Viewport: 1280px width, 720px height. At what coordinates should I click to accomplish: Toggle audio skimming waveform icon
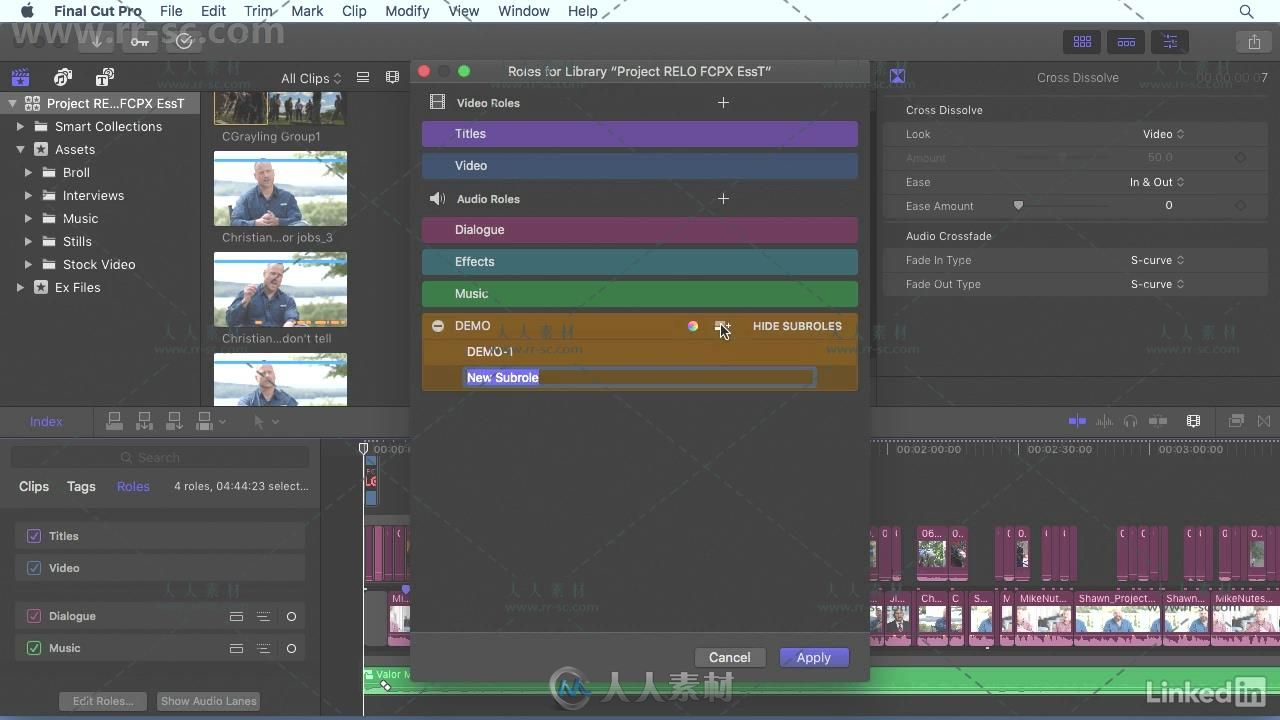click(1104, 421)
